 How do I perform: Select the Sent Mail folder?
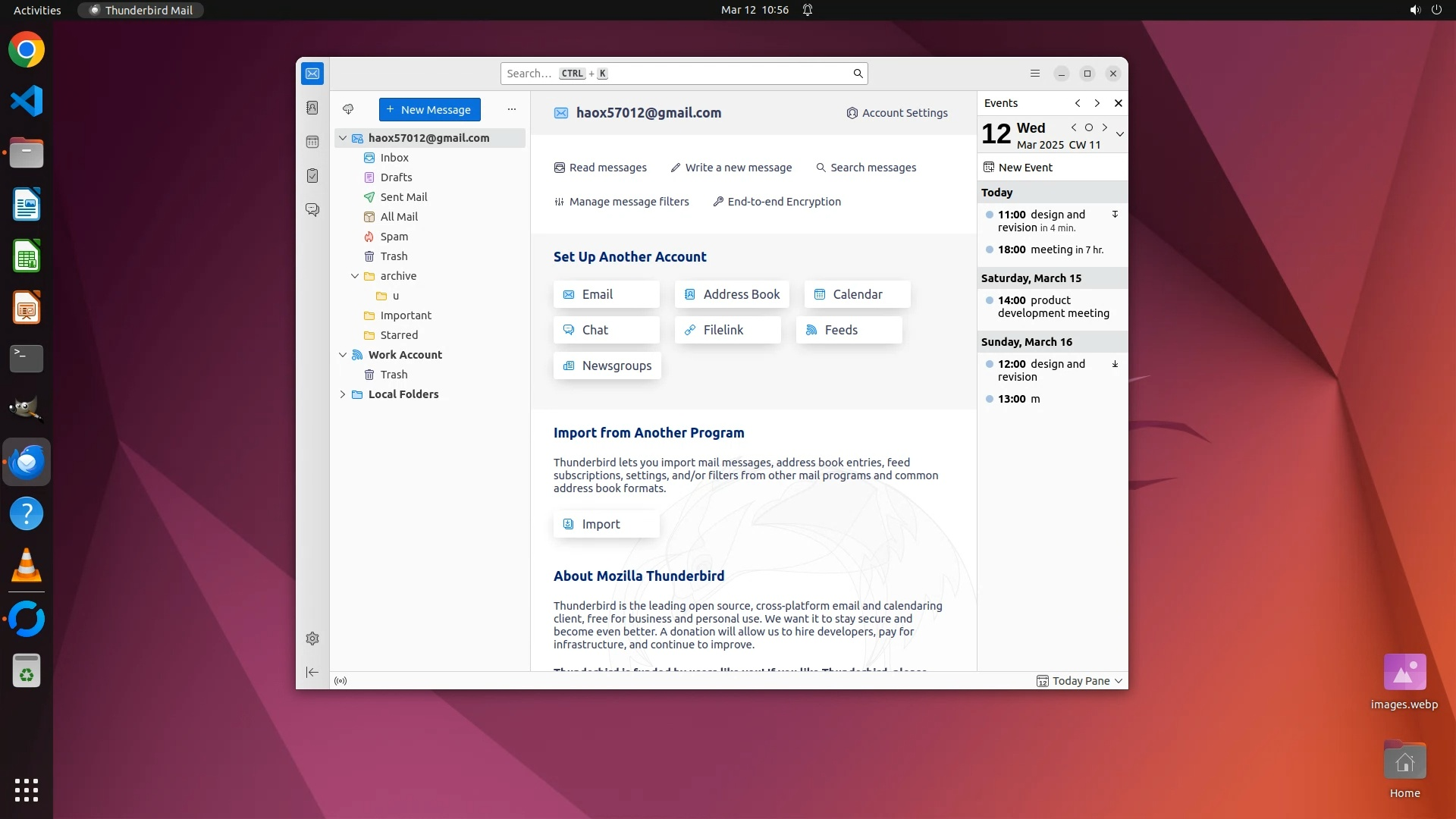click(x=403, y=197)
